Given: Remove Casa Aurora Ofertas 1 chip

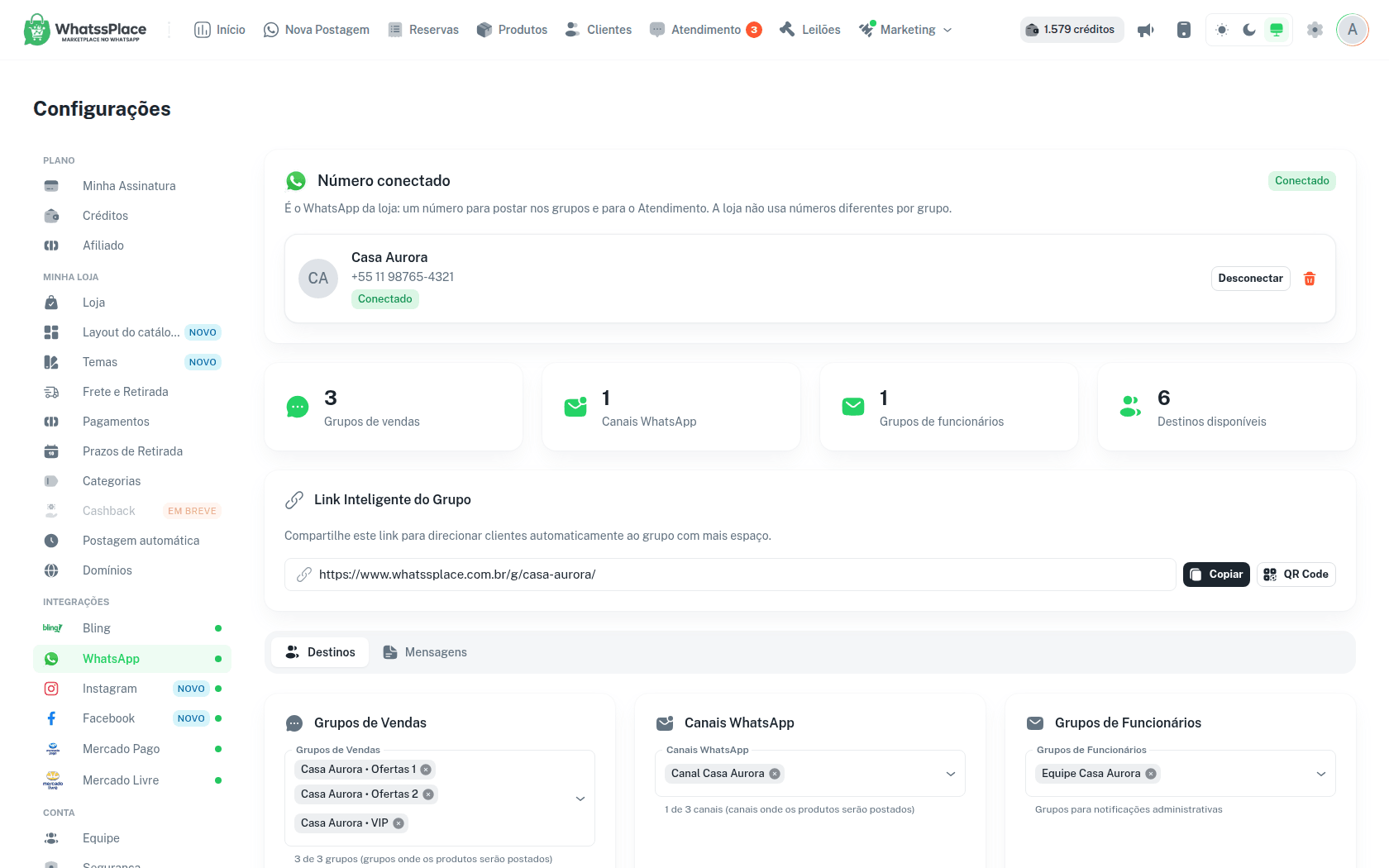Looking at the screenshot, I should click(x=426, y=770).
